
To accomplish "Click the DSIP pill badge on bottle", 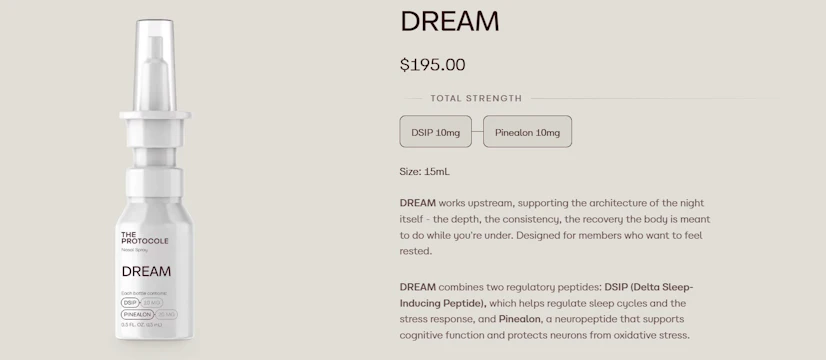I will [130, 303].
